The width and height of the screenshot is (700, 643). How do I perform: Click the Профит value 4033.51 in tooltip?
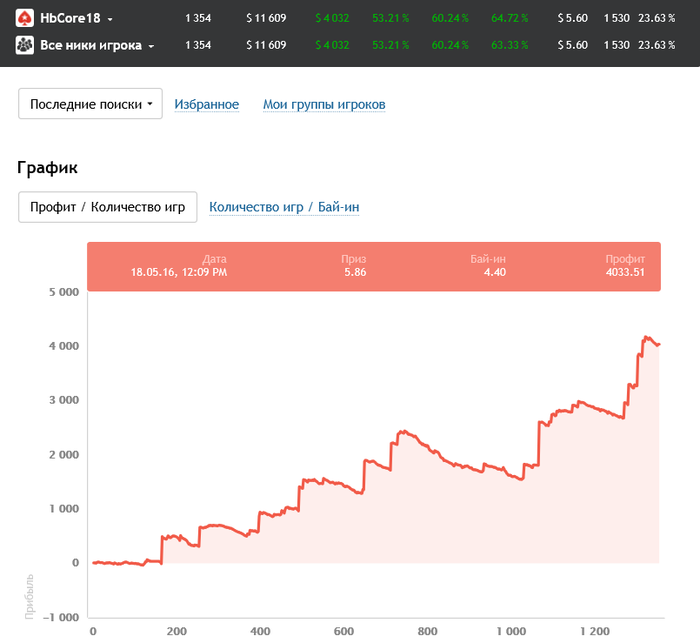point(625,272)
